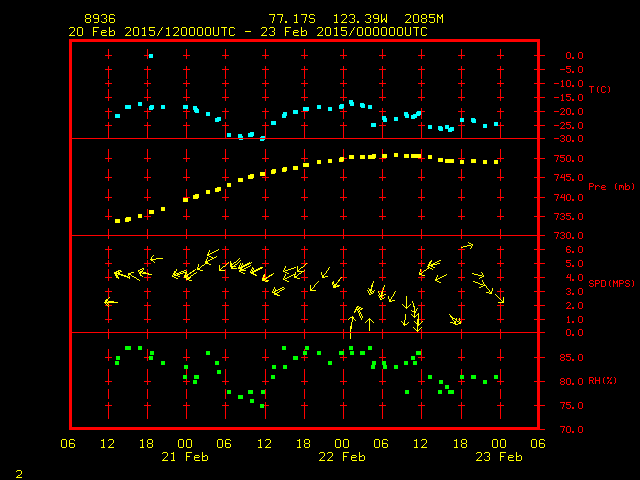Screen dimensions: 640x480
Task: Click the 75.0 humidity tick label
Action: [x=572, y=406]
